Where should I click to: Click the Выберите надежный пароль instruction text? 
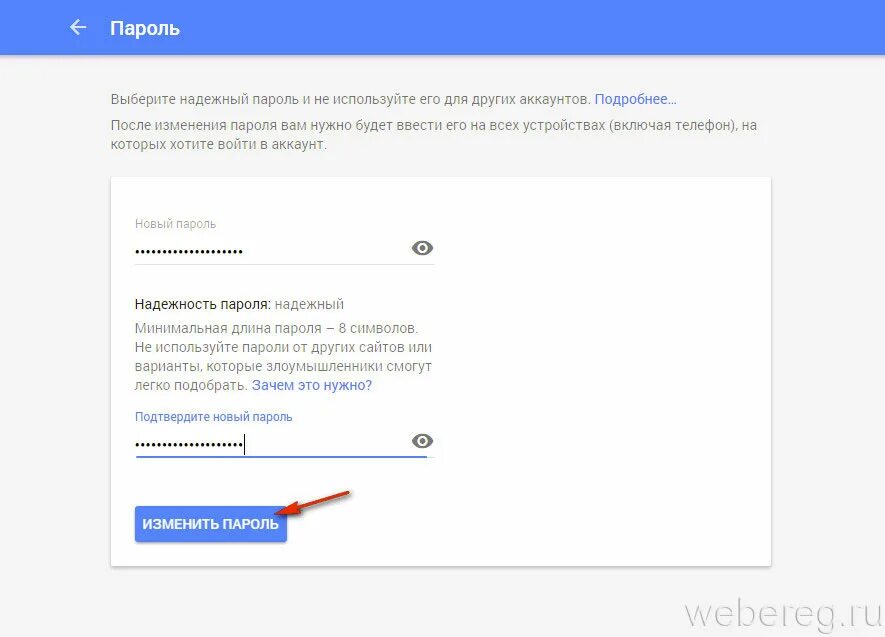[x=351, y=99]
